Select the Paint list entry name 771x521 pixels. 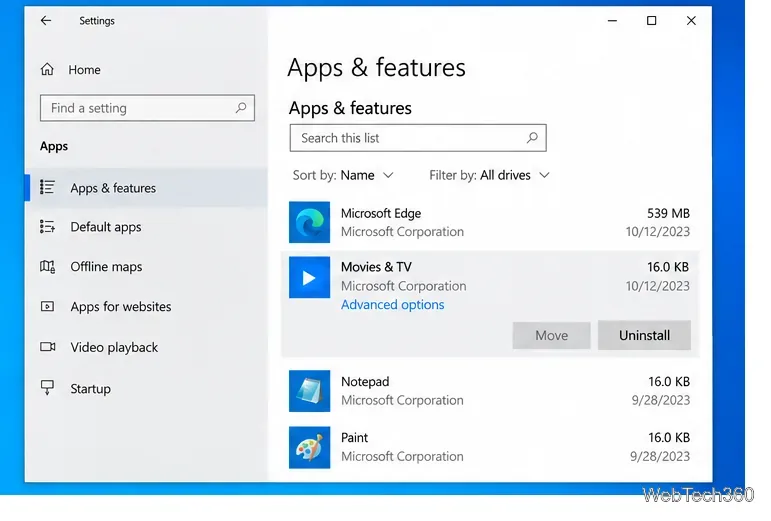pyautogui.click(x=355, y=438)
